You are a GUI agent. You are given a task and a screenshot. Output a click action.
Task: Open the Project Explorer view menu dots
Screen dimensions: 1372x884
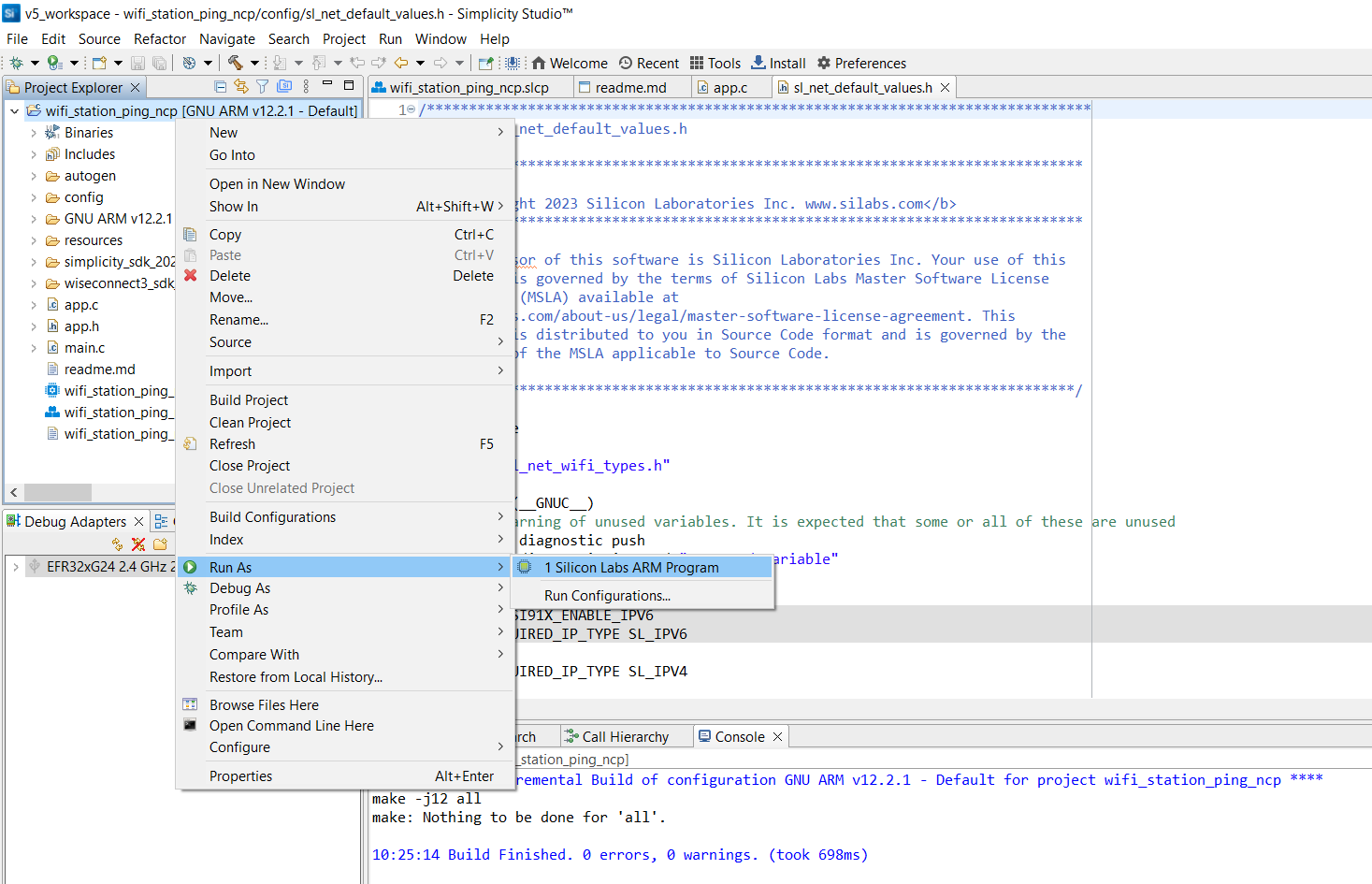click(x=305, y=85)
